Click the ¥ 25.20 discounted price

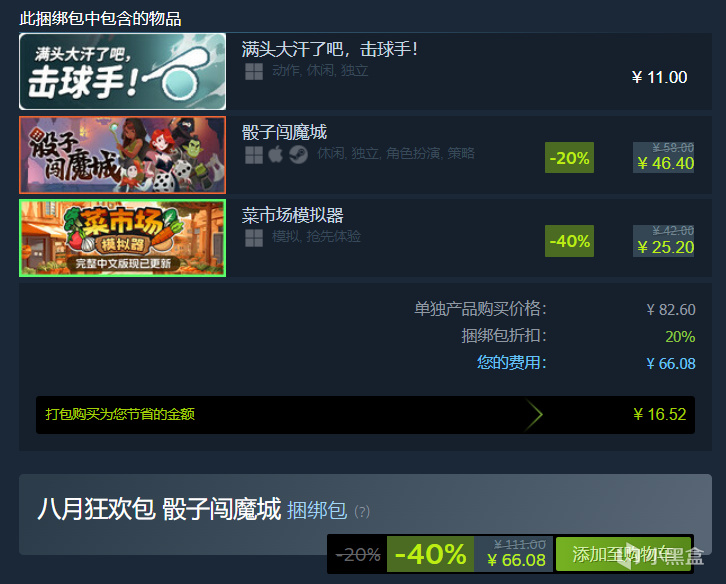click(x=665, y=247)
